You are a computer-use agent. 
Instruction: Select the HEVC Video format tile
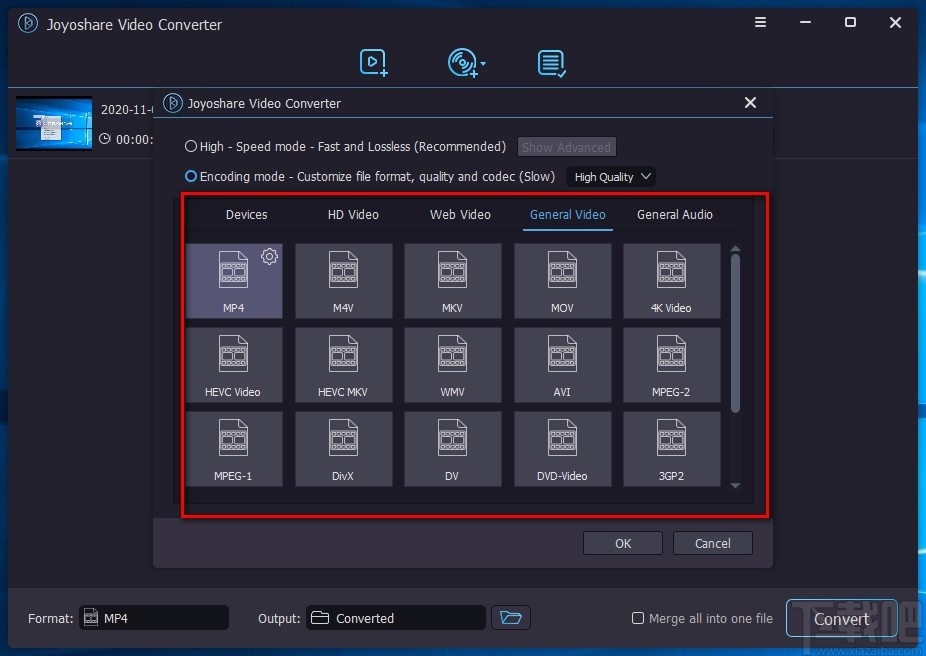point(234,365)
